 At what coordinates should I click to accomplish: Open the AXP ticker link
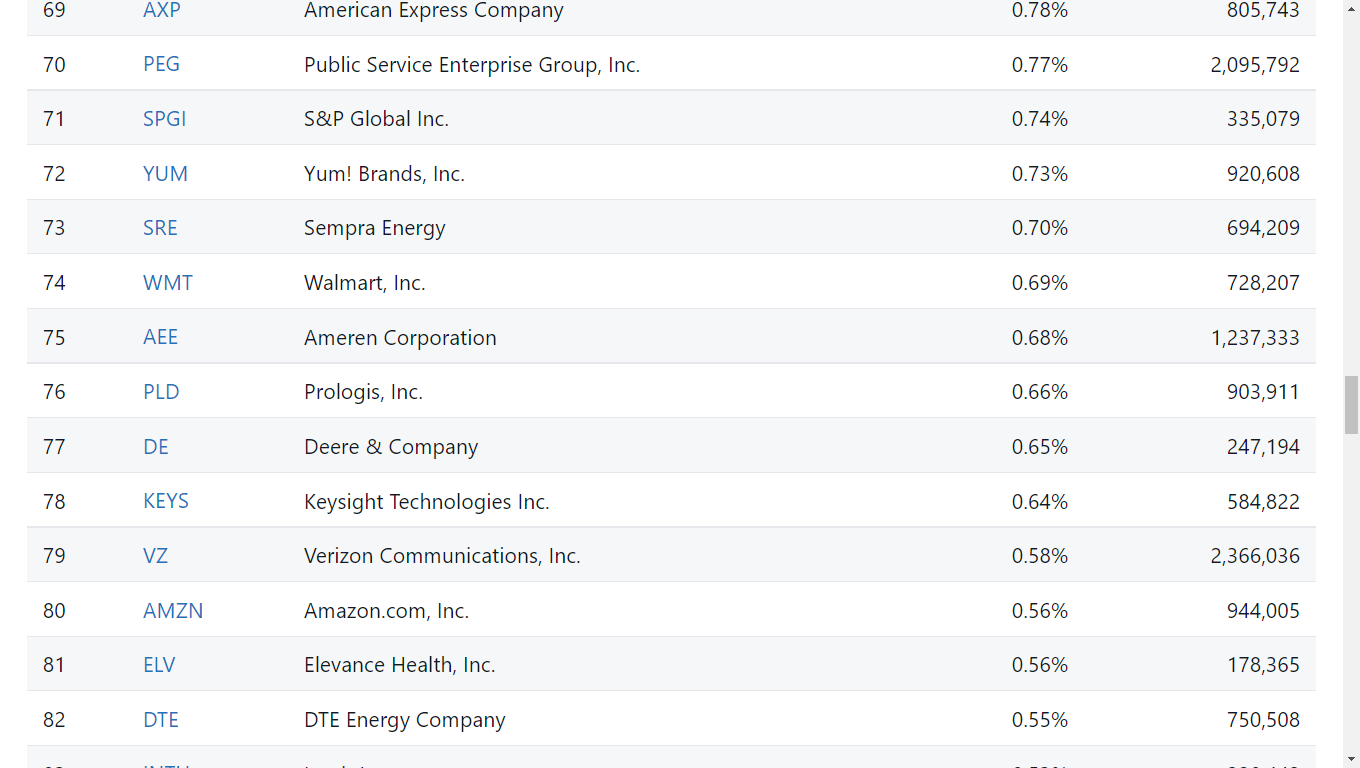pyautogui.click(x=161, y=10)
